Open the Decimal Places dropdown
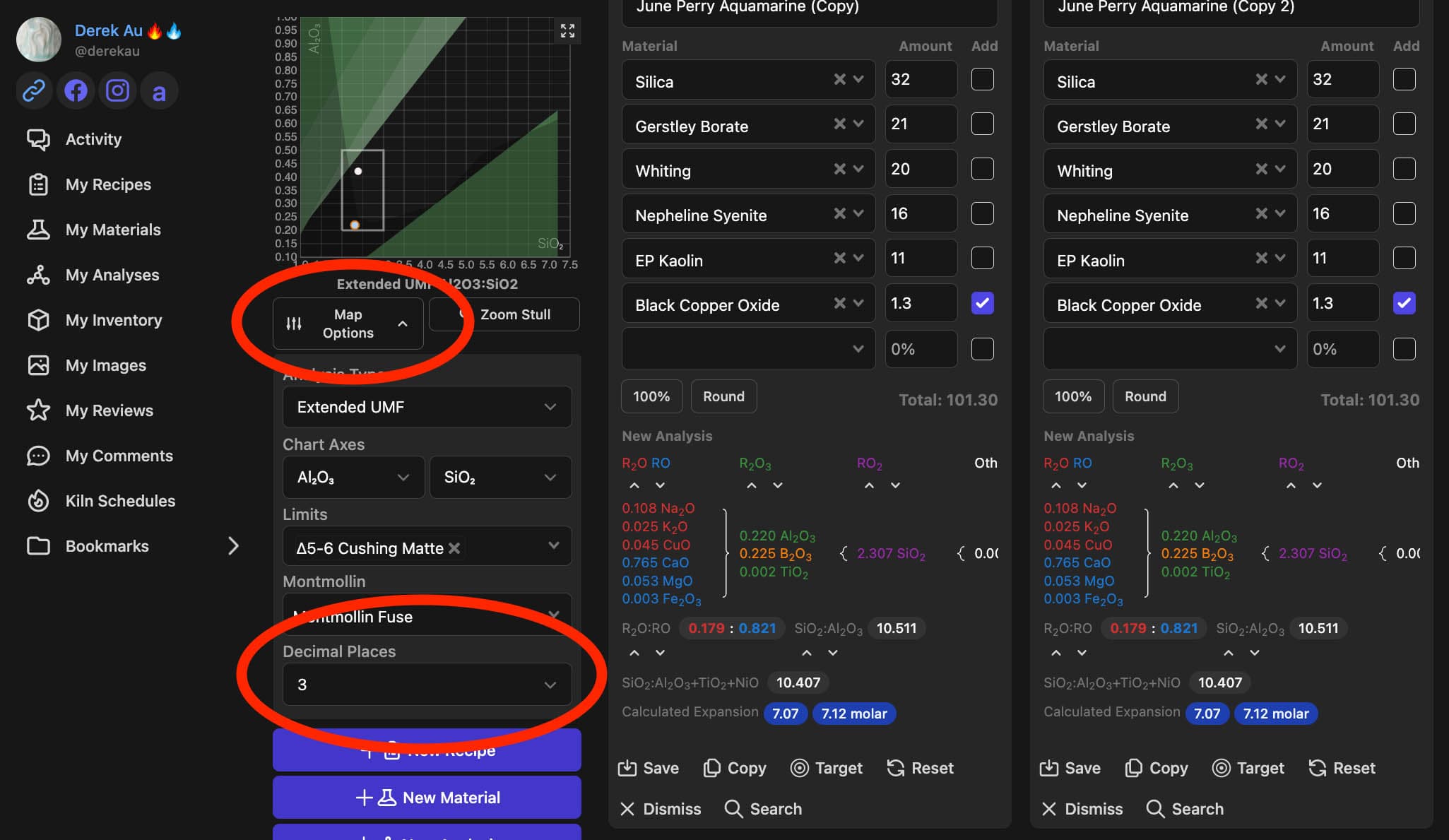1449x840 pixels. click(x=427, y=685)
